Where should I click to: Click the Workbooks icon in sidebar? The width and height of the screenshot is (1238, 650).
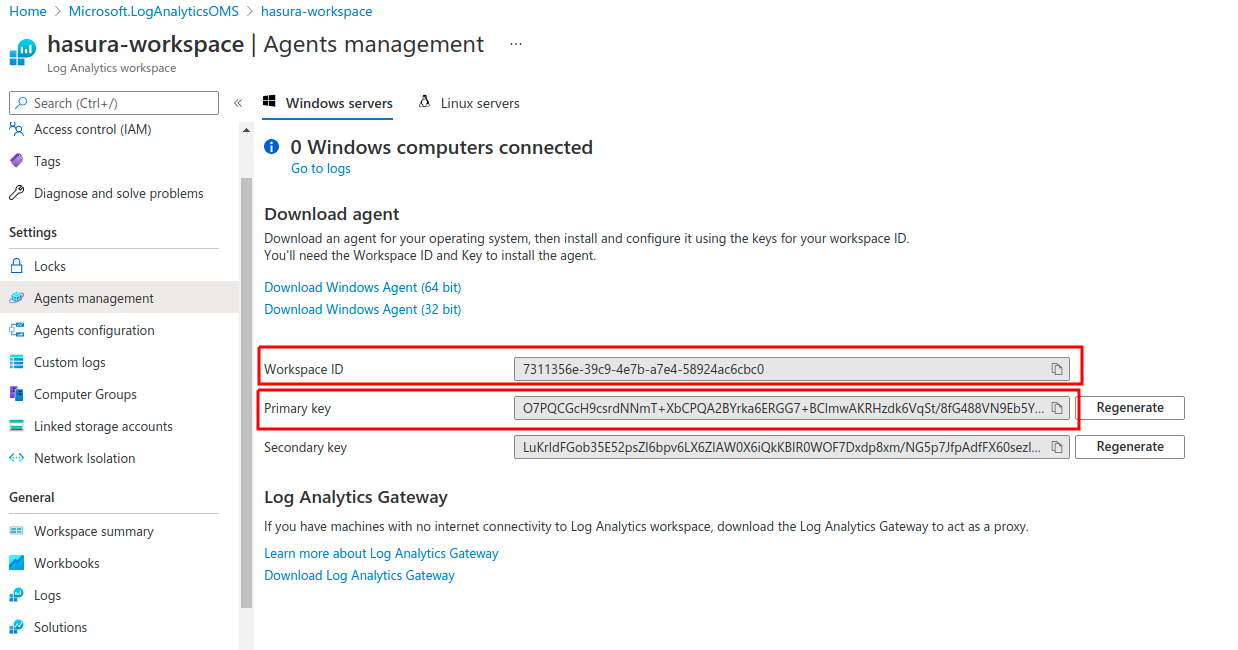pyautogui.click(x=16, y=563)
